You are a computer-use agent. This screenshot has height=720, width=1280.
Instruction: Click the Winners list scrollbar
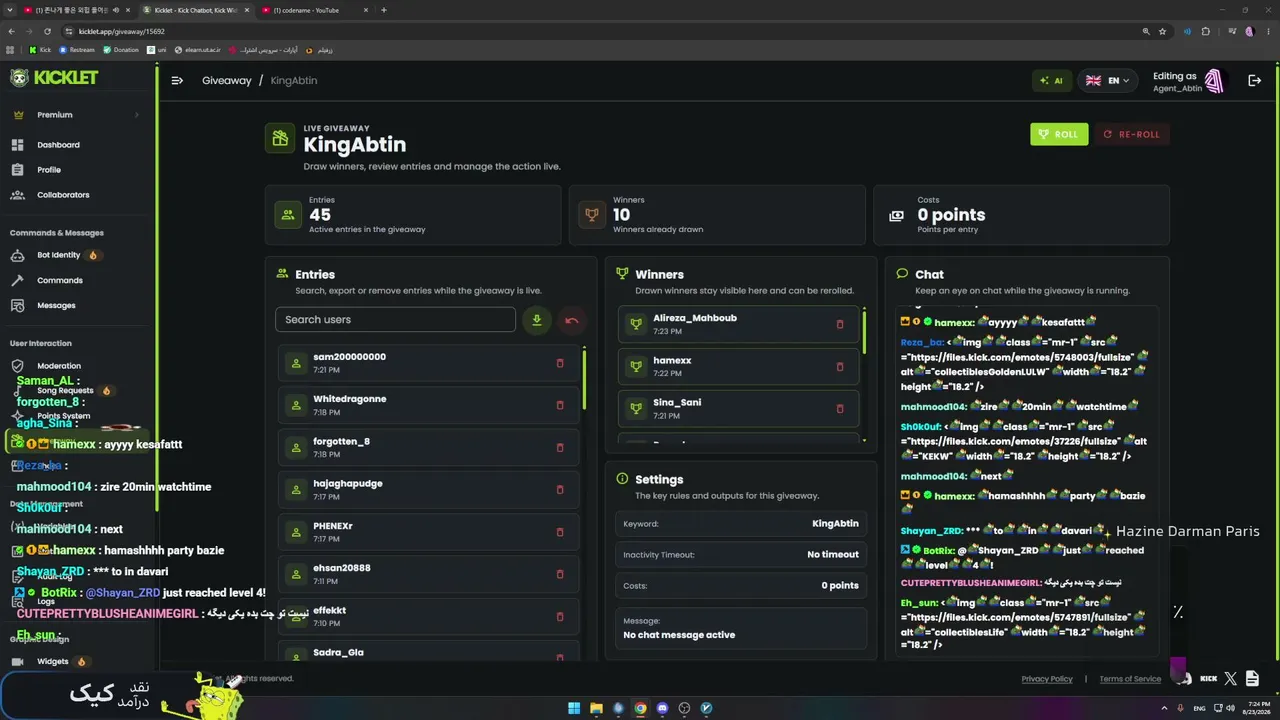[x=864, y=331]
